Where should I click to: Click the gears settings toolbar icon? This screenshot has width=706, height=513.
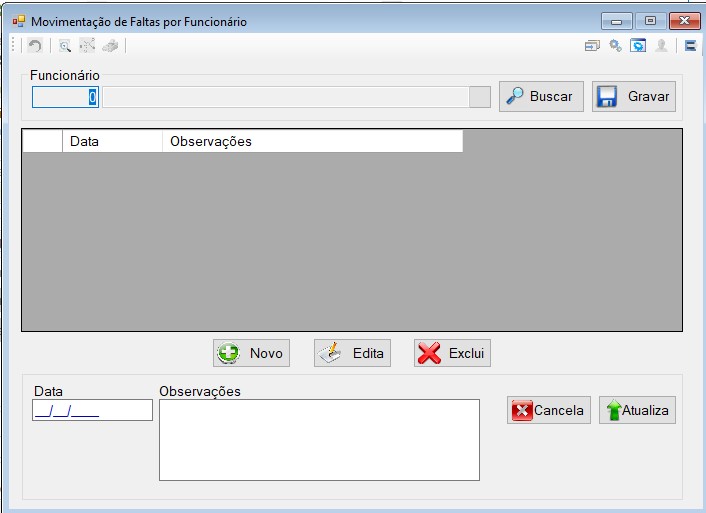pyautogui.click(x=615, y=45)
